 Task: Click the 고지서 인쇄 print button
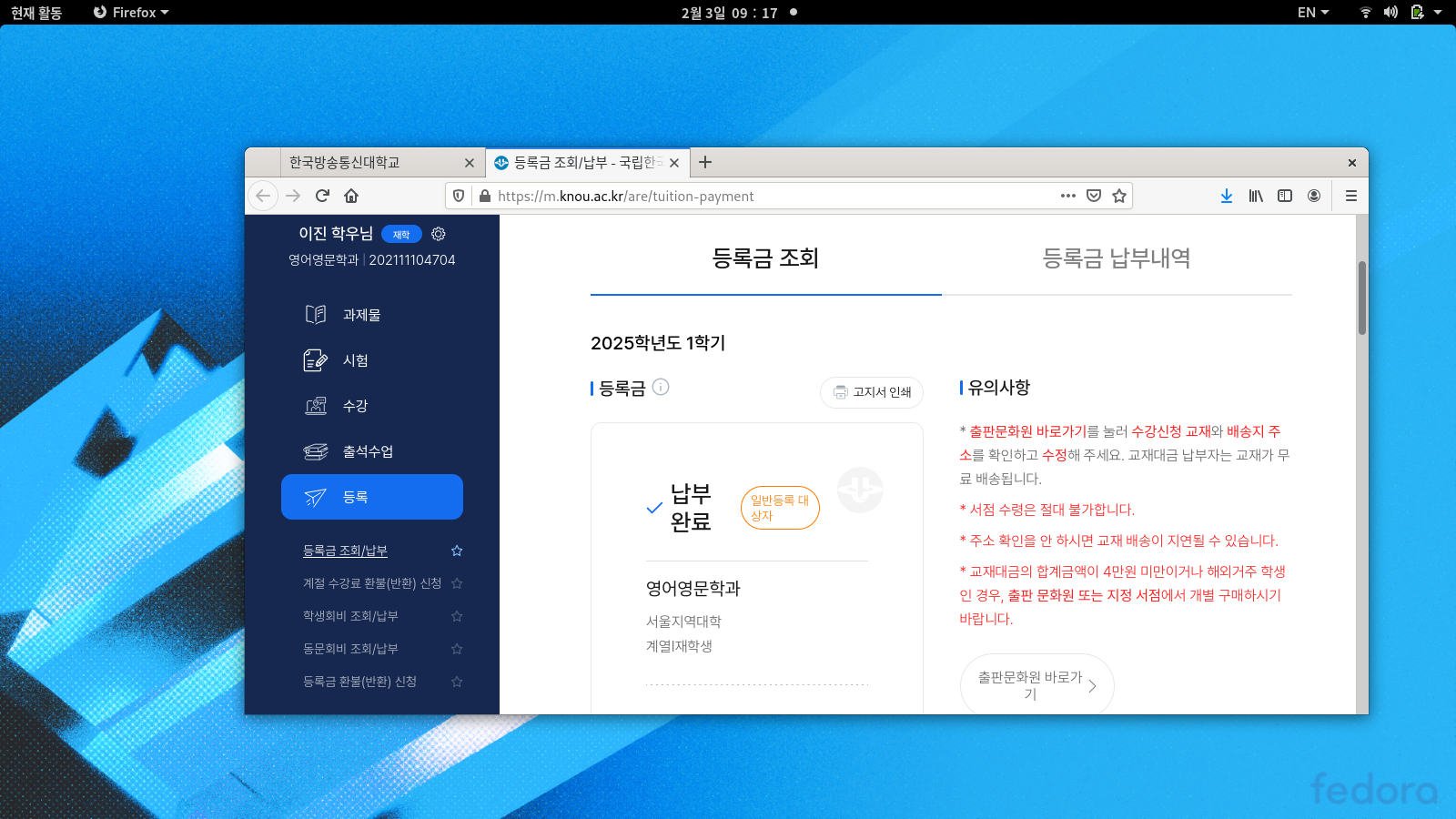pyautogui.click(x=872, y=392)
